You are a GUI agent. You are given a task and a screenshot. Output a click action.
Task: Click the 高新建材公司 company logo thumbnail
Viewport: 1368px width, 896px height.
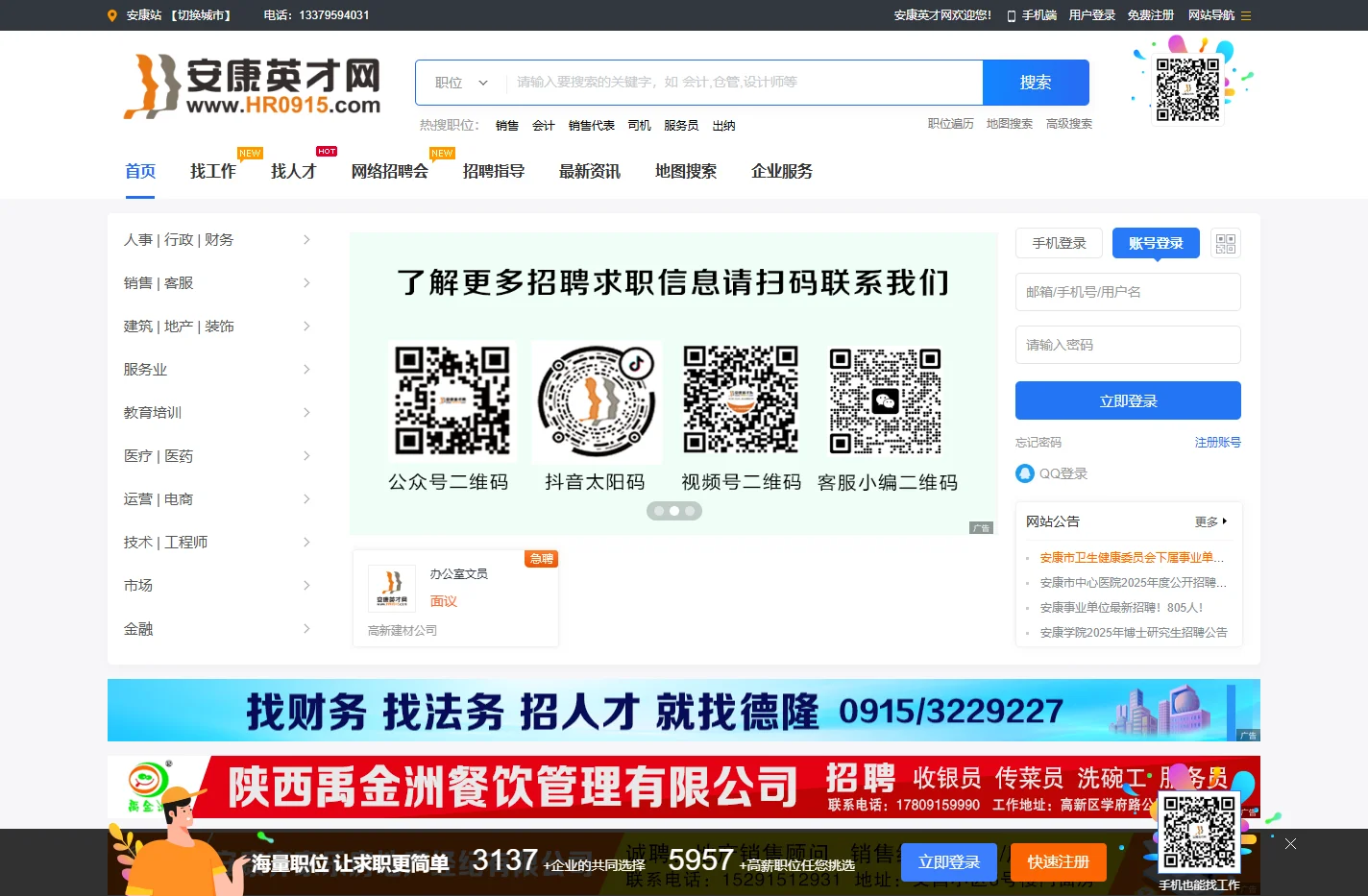(x=392, y=589)
